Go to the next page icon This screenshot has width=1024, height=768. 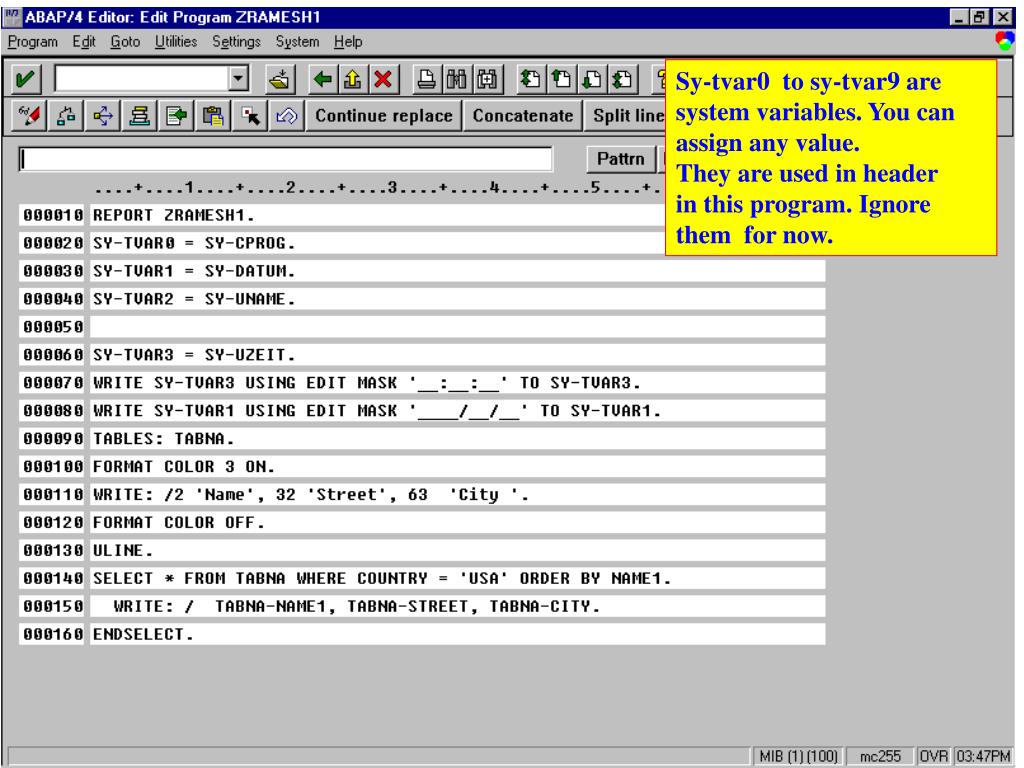(x=591, y=80)
